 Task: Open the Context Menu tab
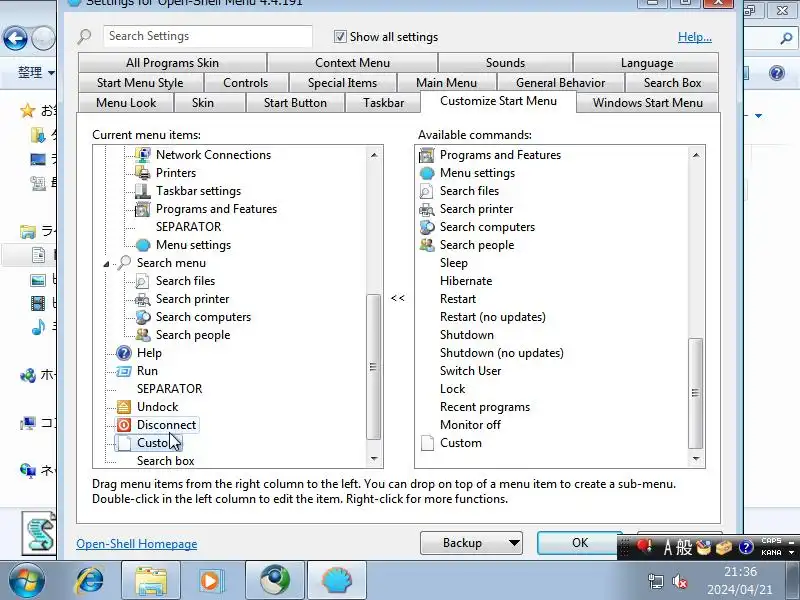(353, 63)
